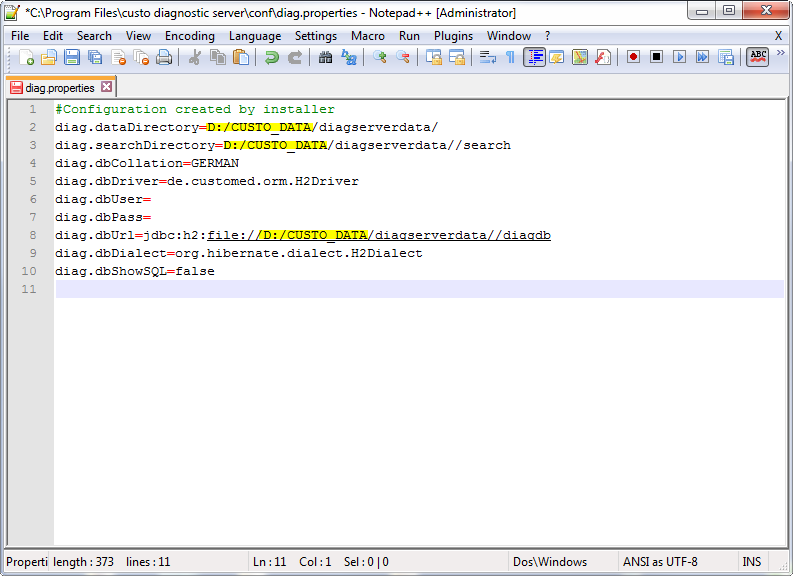Open the Macro menu
The image size is (793, 576).
point(368,36)
